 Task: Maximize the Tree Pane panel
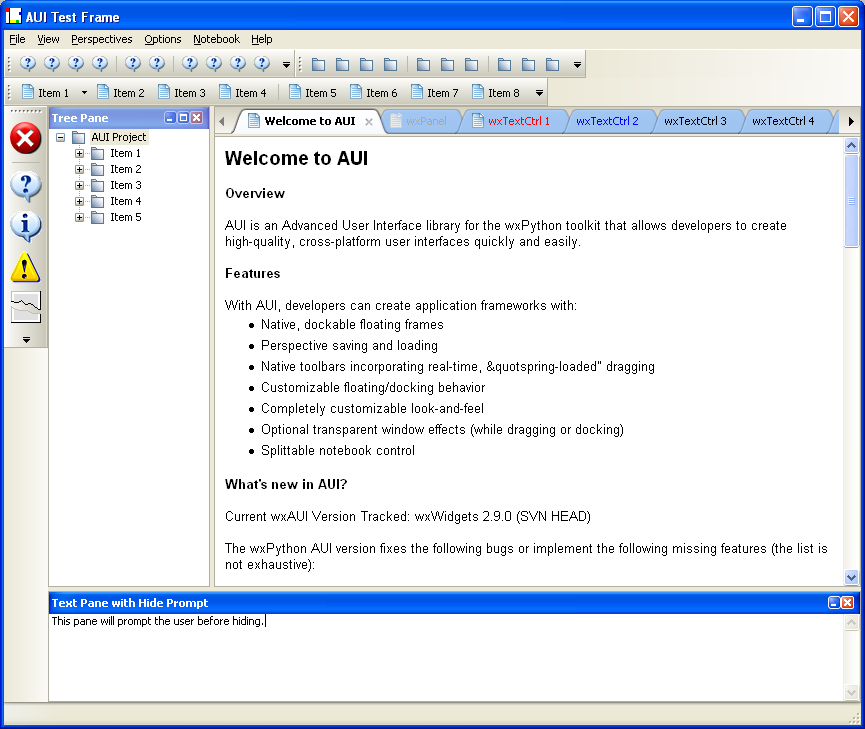point(183,118)
